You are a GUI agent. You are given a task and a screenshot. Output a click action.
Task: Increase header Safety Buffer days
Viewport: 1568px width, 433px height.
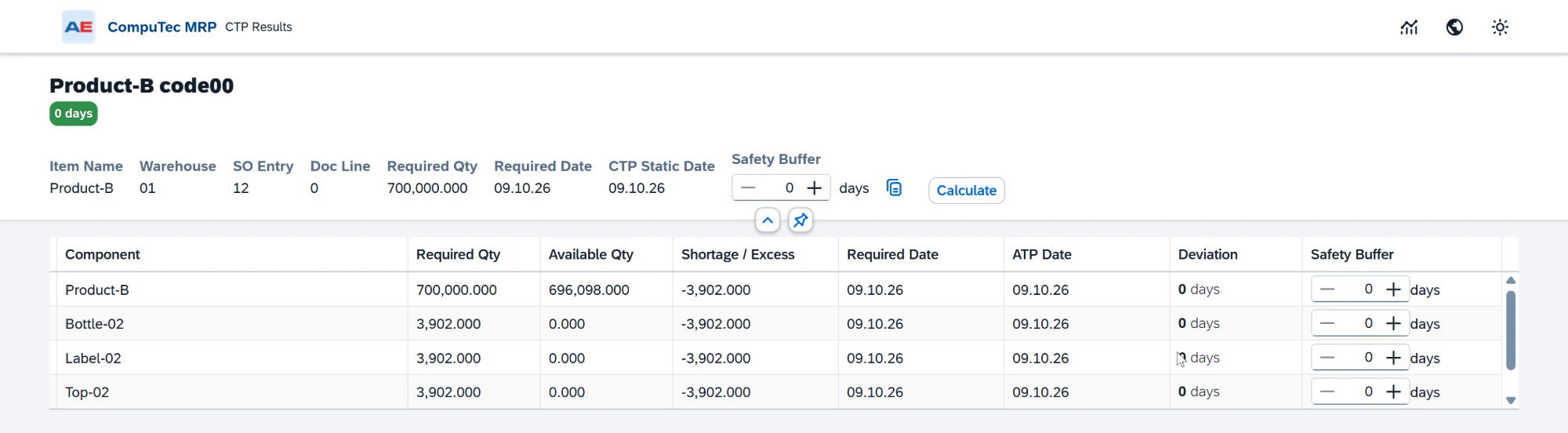815,188
